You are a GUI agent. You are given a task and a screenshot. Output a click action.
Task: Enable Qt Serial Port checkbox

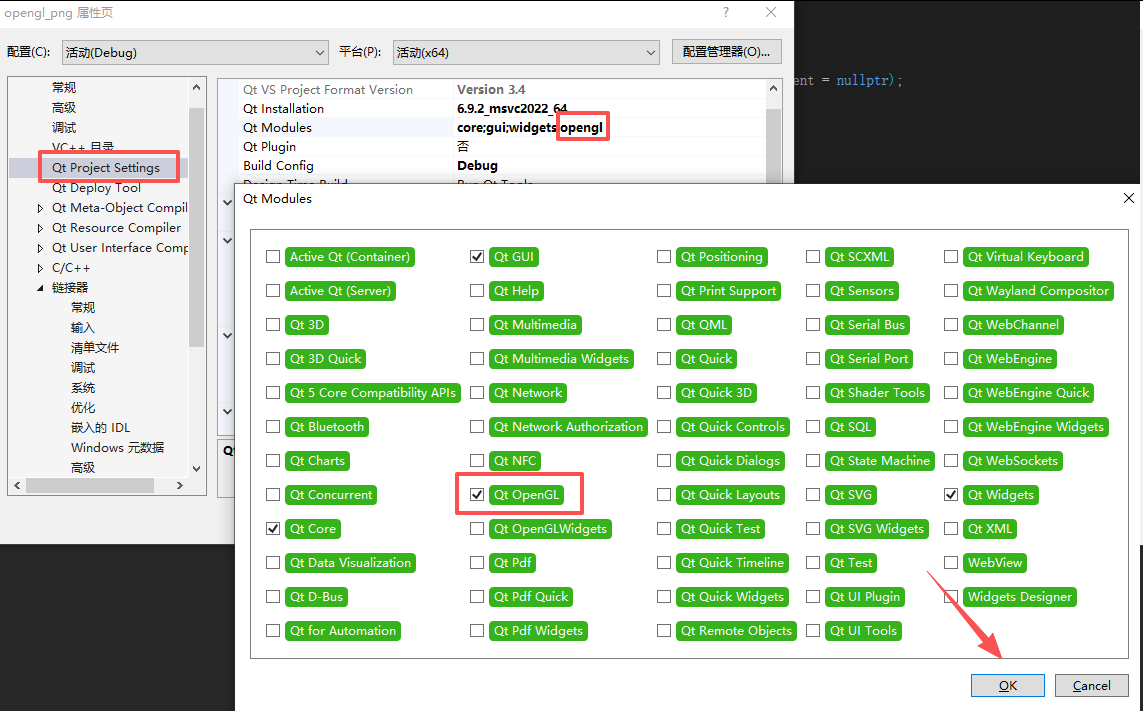tap(813, 359)
